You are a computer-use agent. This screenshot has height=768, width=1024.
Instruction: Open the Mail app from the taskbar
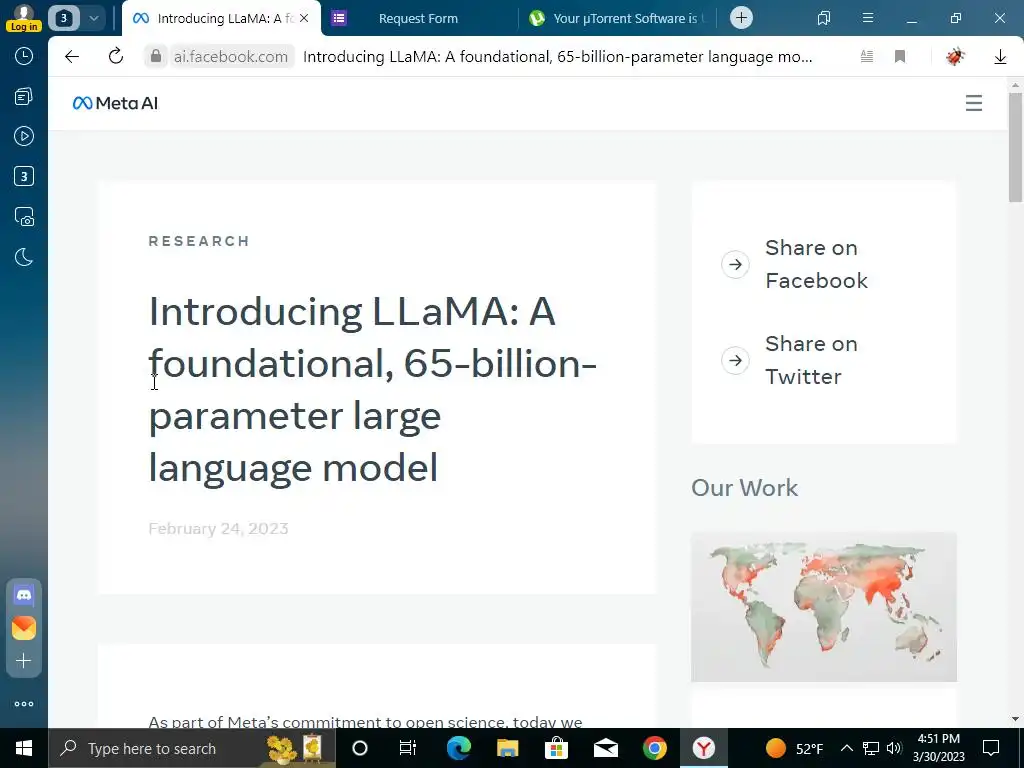click(x=605, y=748)
